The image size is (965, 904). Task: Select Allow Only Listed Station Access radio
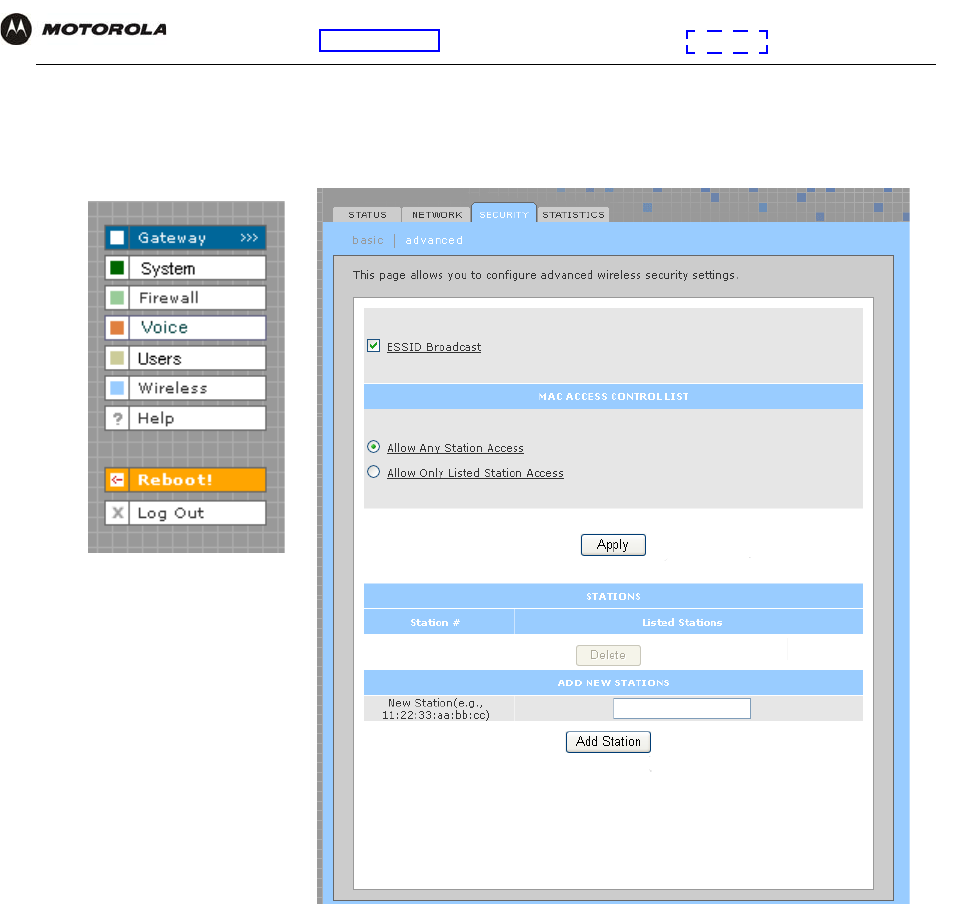pyautogui.click(x=374, y=472)
